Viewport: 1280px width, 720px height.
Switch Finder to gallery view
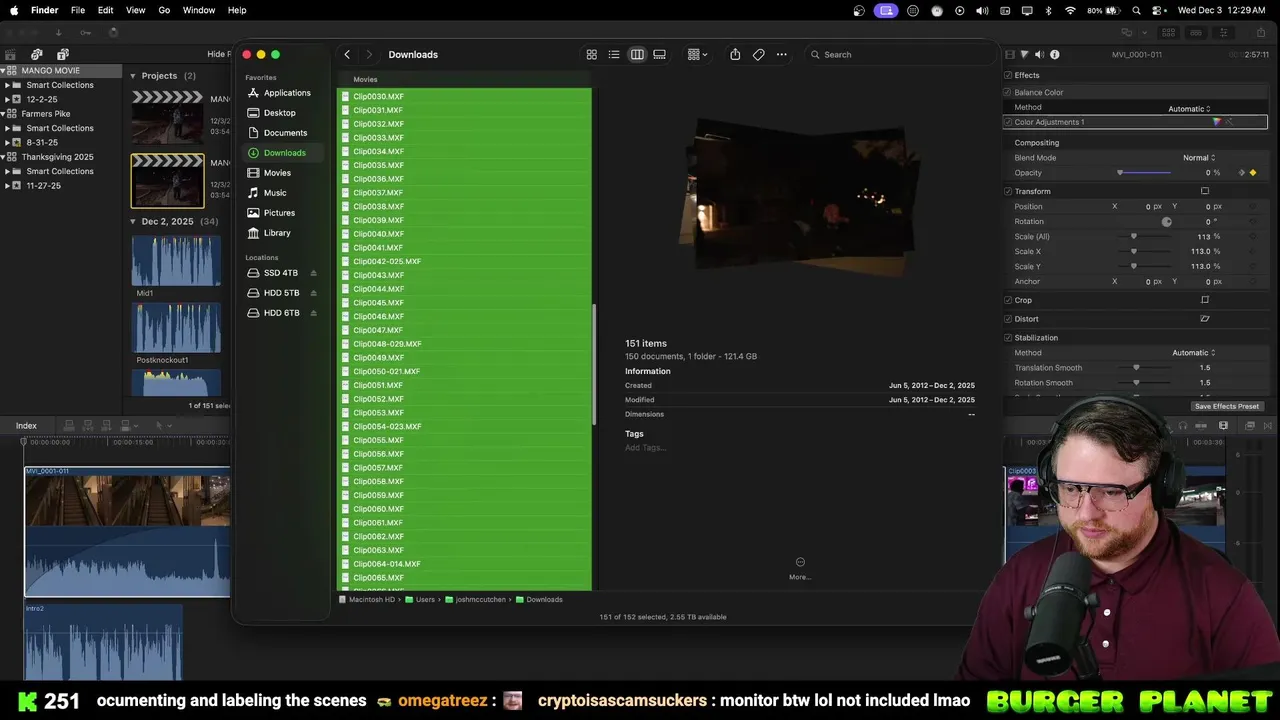[660, 55]
